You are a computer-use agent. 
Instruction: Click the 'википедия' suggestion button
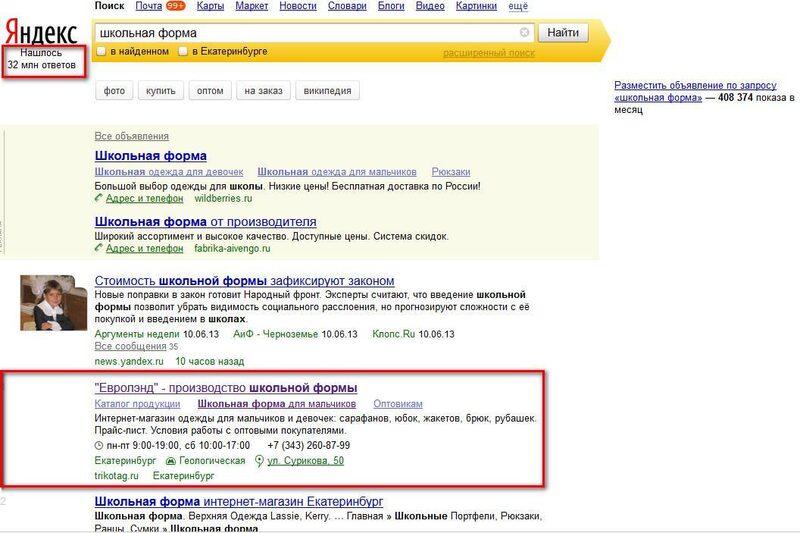(327, 90)
